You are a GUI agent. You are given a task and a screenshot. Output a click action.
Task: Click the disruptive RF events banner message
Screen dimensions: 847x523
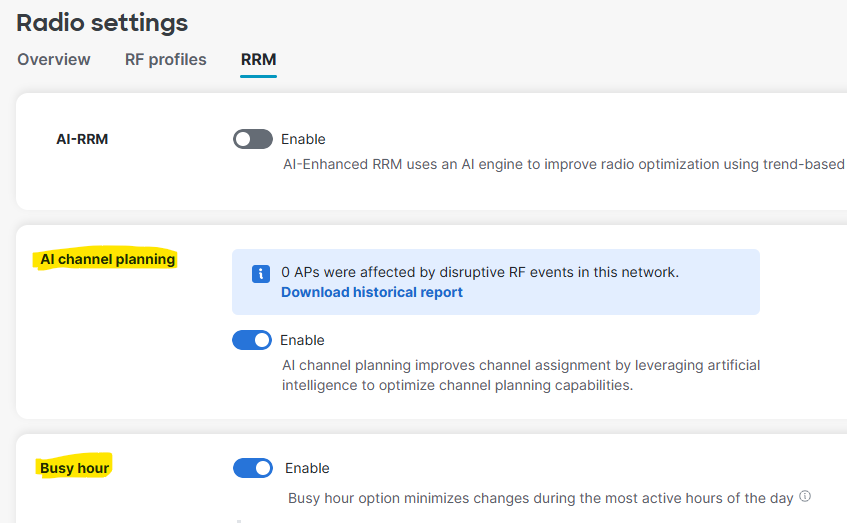(x=480, y=272)
